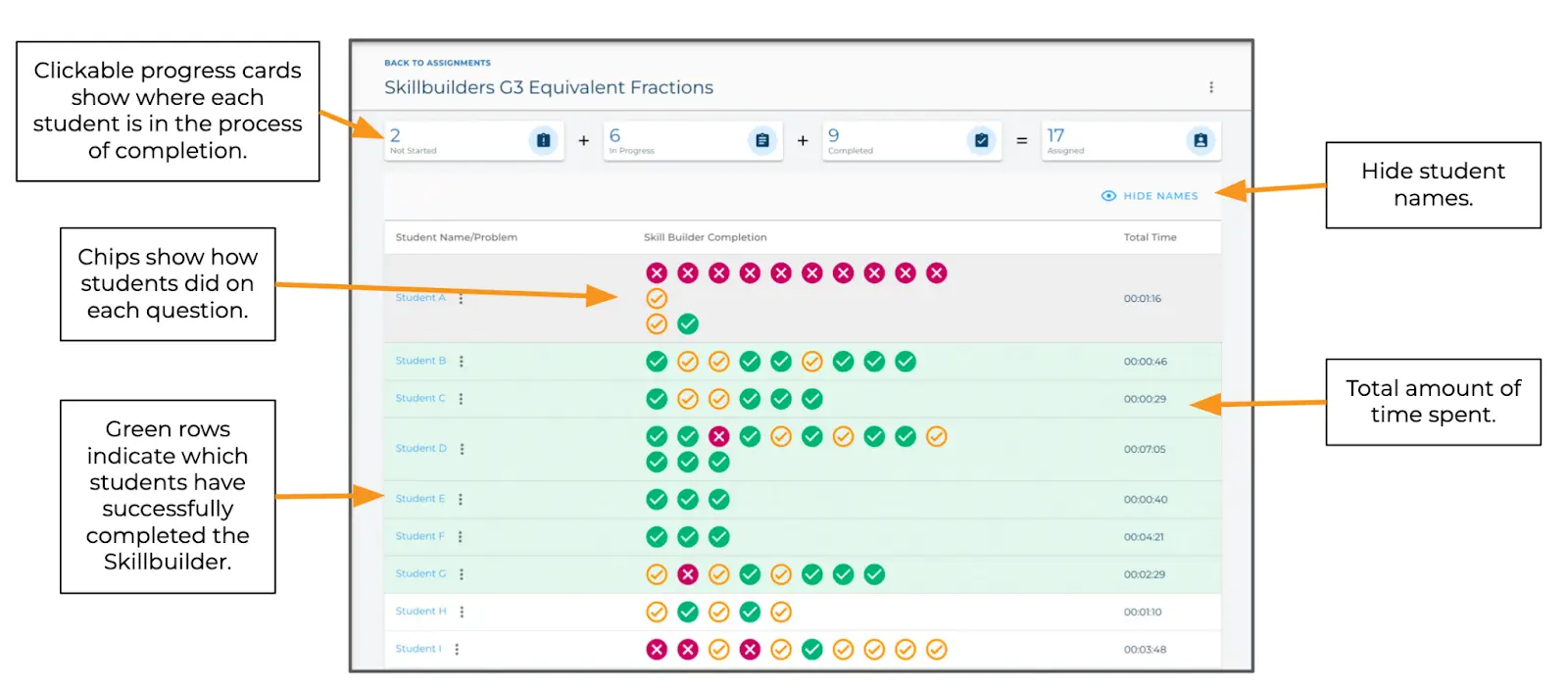Go back via BACK TO ASSIGNMENTS link
Viewport: 1568px width, 691px height.
pyautogui.click(x=437, y=63)
